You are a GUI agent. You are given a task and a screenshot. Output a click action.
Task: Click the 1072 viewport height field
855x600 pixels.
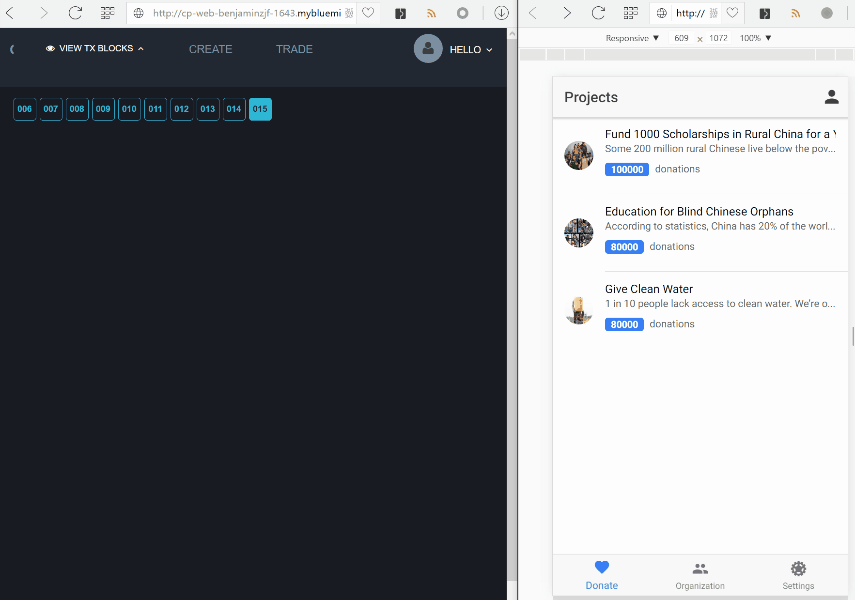(x=718, y=38)
